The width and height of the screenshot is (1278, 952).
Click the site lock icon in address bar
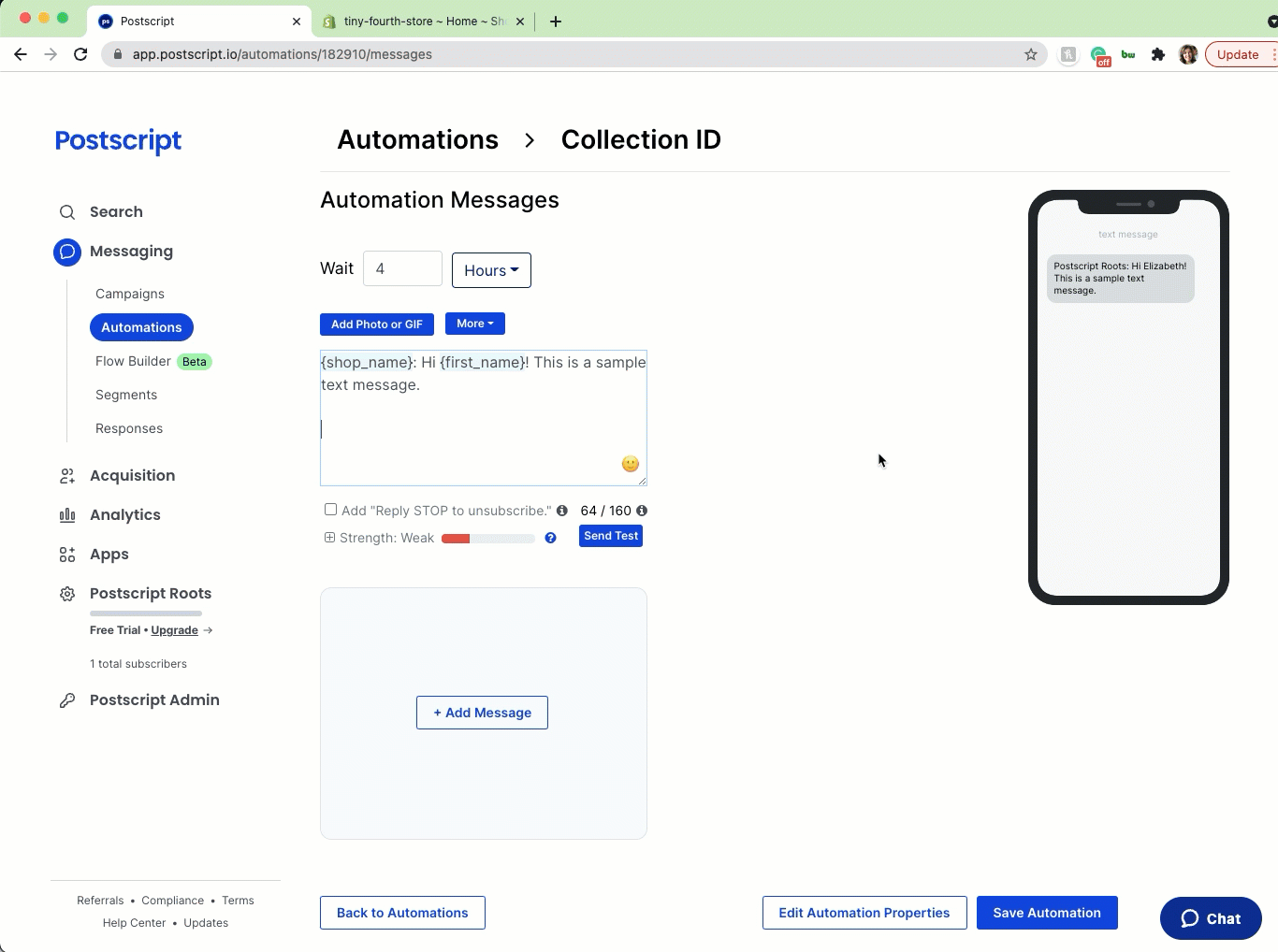pos(118,54)
